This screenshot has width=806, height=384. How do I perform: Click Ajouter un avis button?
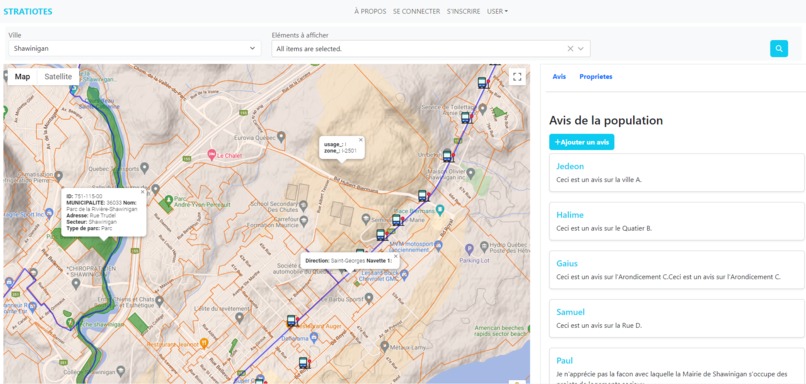click(x=581, y=142)
